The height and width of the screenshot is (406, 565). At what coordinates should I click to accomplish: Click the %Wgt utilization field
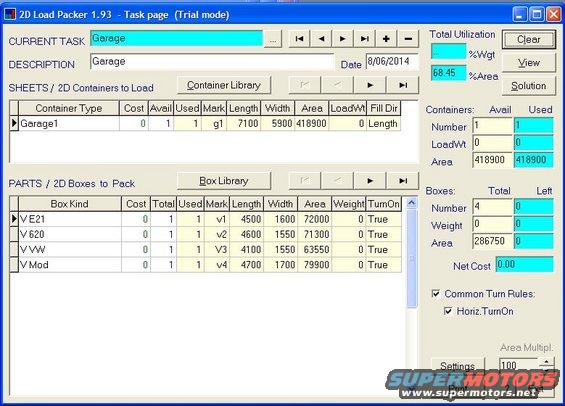[449, 52]
